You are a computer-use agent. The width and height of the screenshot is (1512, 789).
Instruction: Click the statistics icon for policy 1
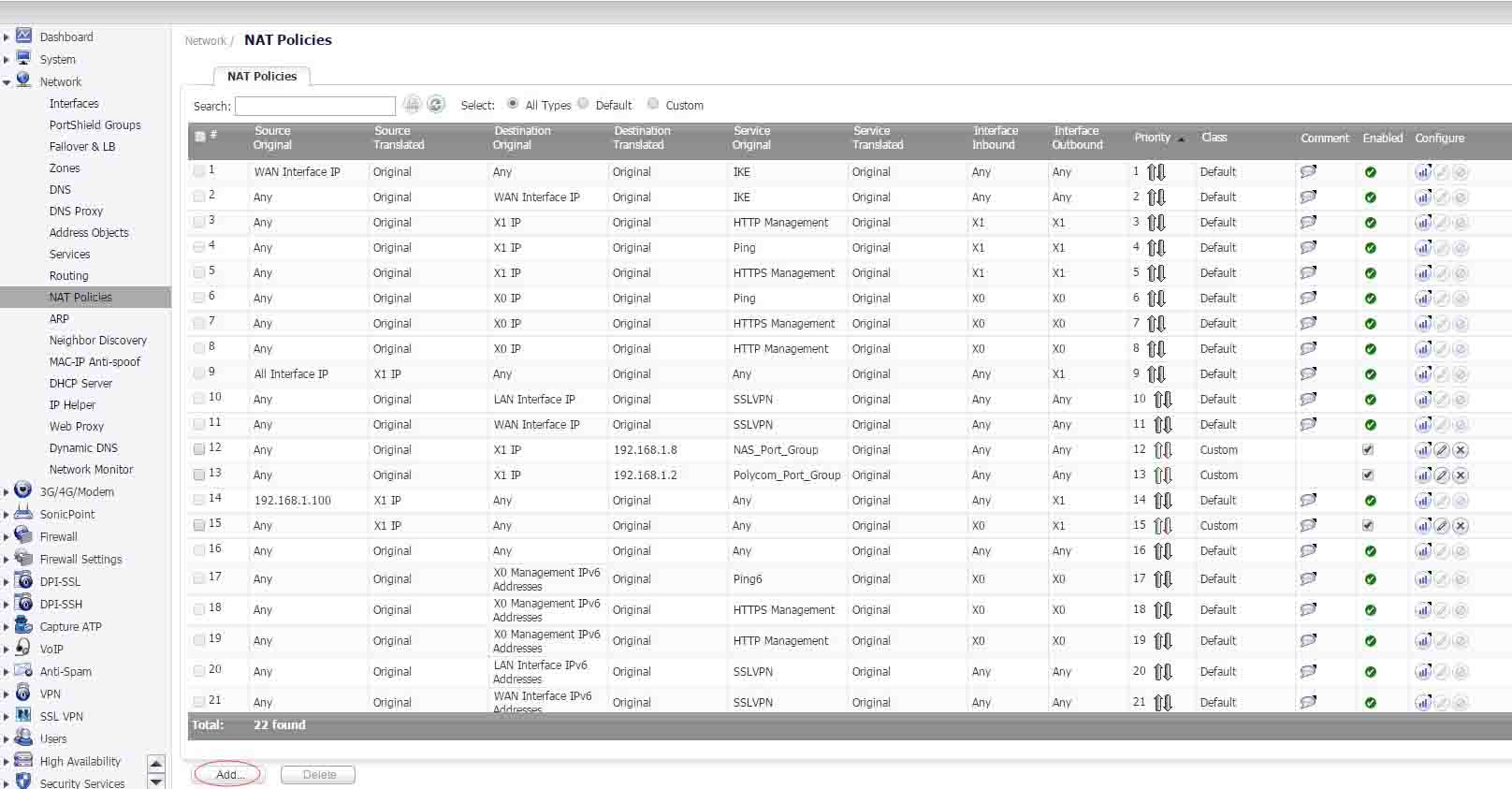(1423, 172)
